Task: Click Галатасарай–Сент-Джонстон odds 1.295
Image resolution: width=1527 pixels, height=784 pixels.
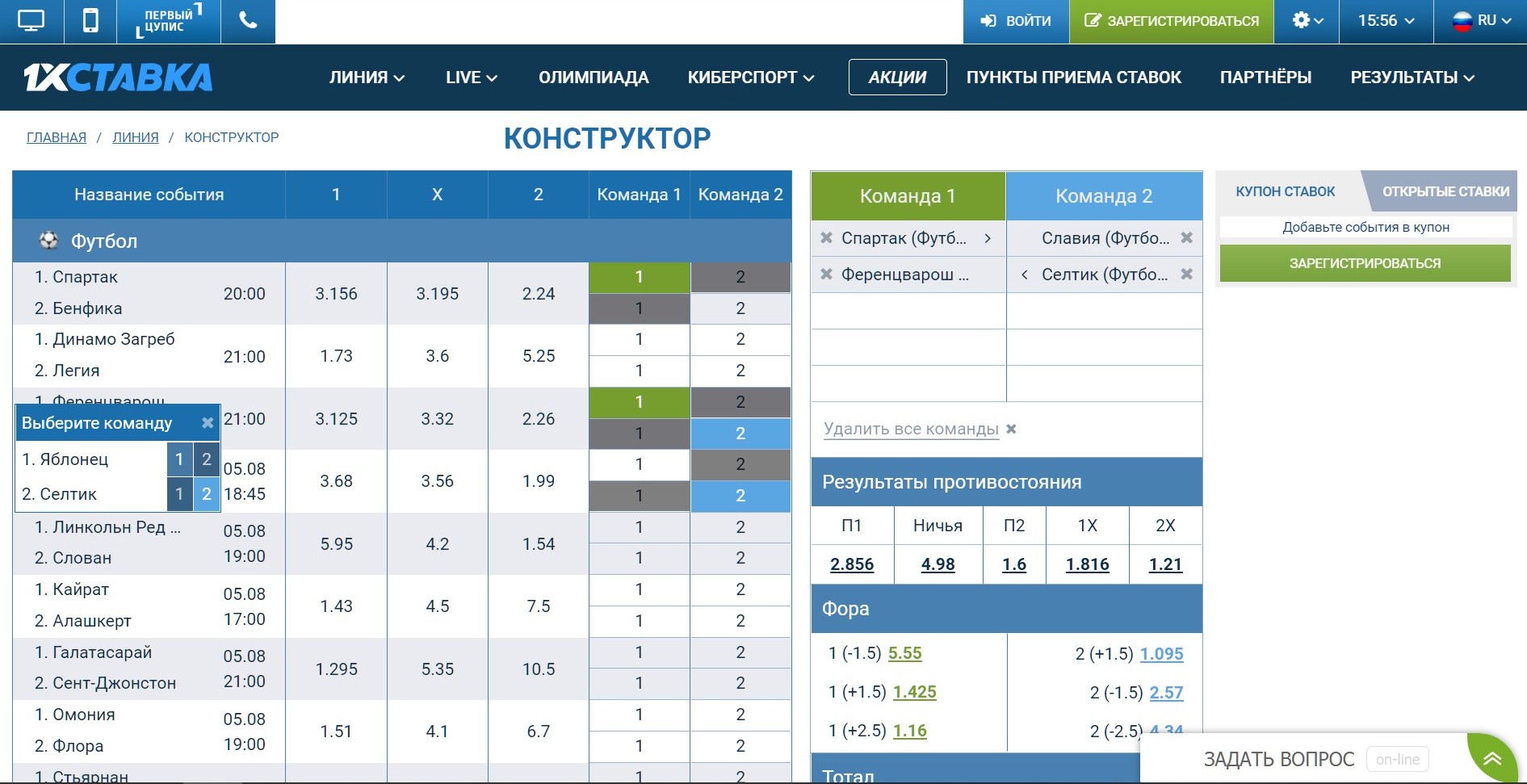Action: pyautogui.click(x=336, y=669)
